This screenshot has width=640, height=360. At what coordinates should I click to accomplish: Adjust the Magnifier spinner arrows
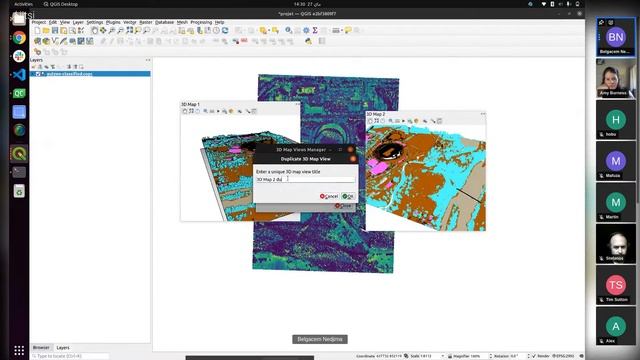(491, 356)
